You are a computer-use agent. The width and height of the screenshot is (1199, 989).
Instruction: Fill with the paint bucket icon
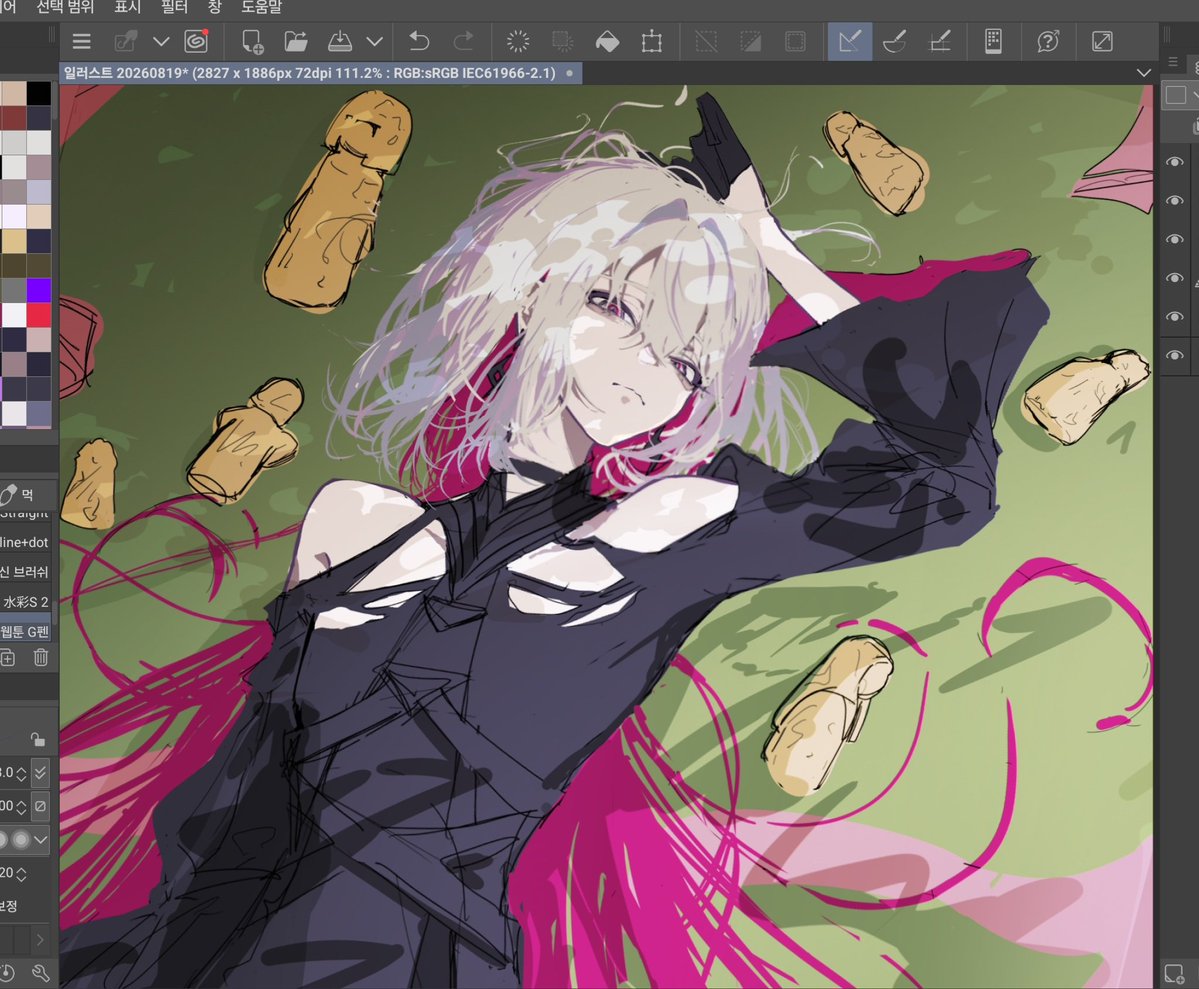607,41
